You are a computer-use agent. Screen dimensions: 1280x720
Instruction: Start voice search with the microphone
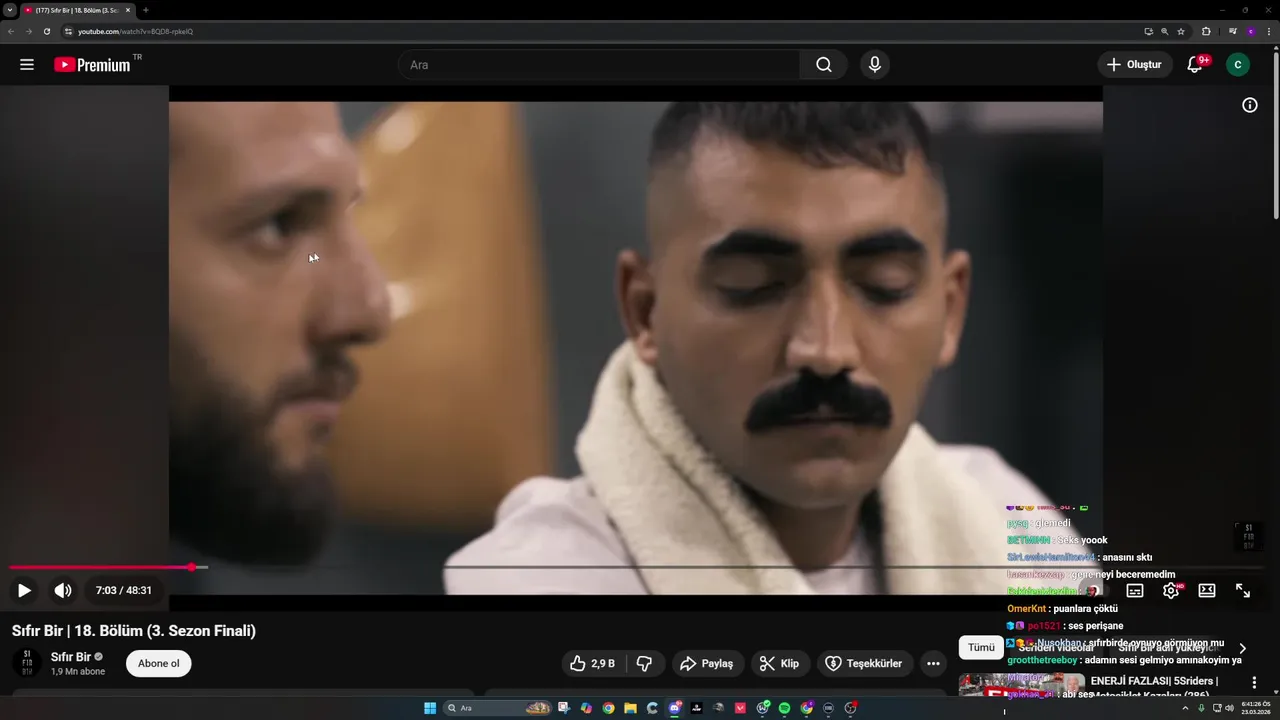tap(875, 65)
